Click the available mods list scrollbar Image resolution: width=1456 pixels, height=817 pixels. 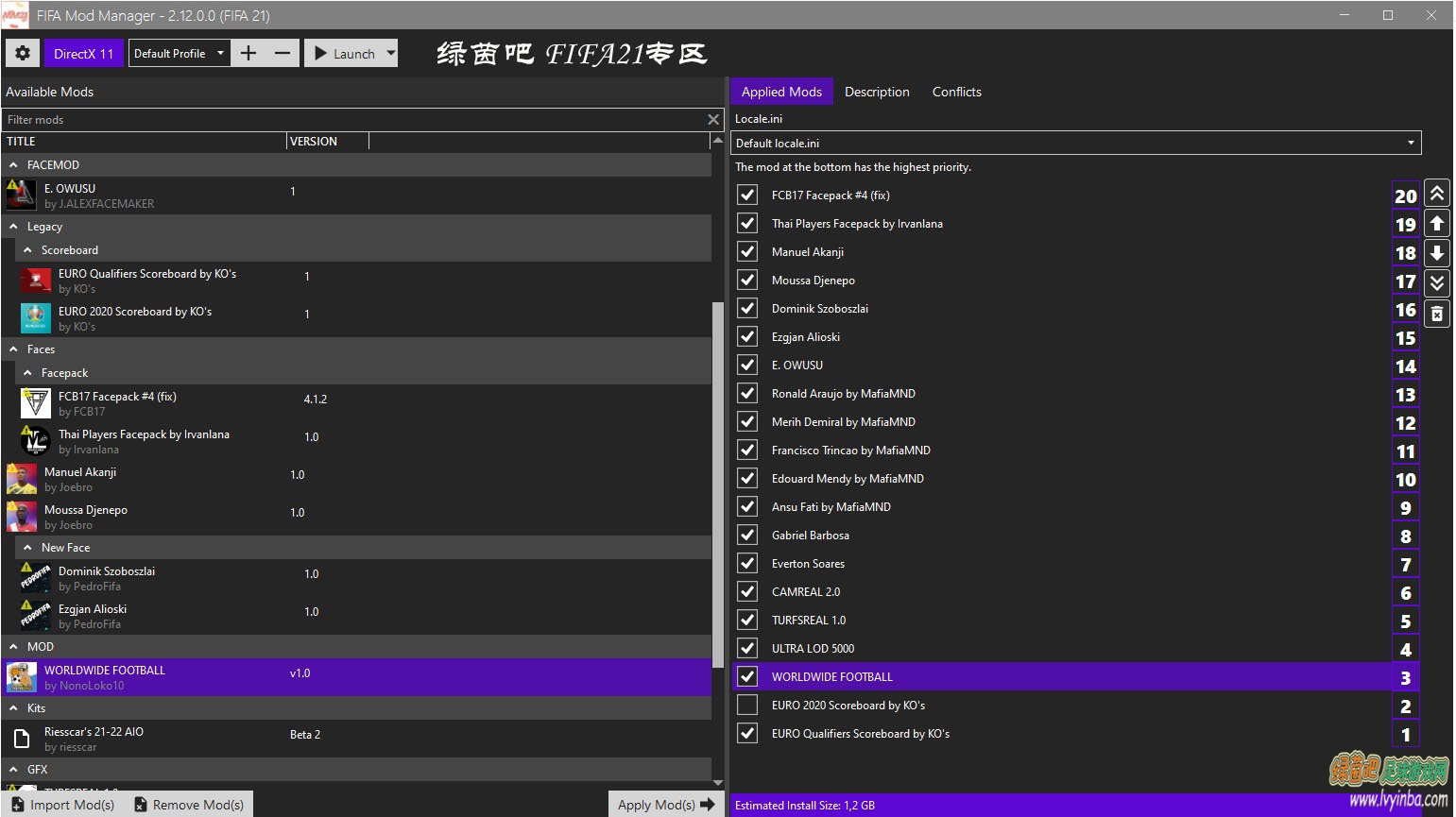pyautogui.click(x=718, y=484)
